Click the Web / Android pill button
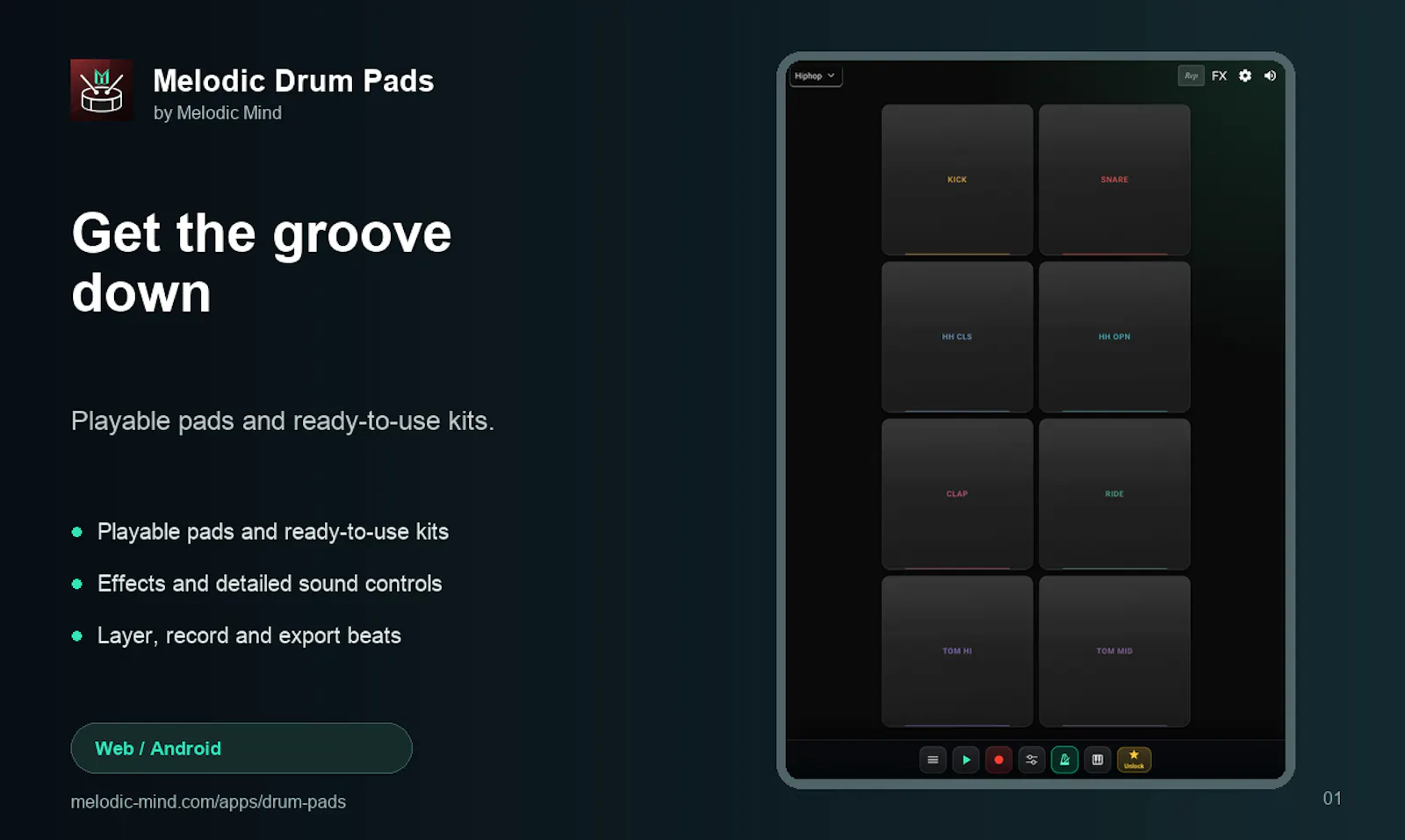The height and width of the screenshot is (840, 1405). point(241,749)
